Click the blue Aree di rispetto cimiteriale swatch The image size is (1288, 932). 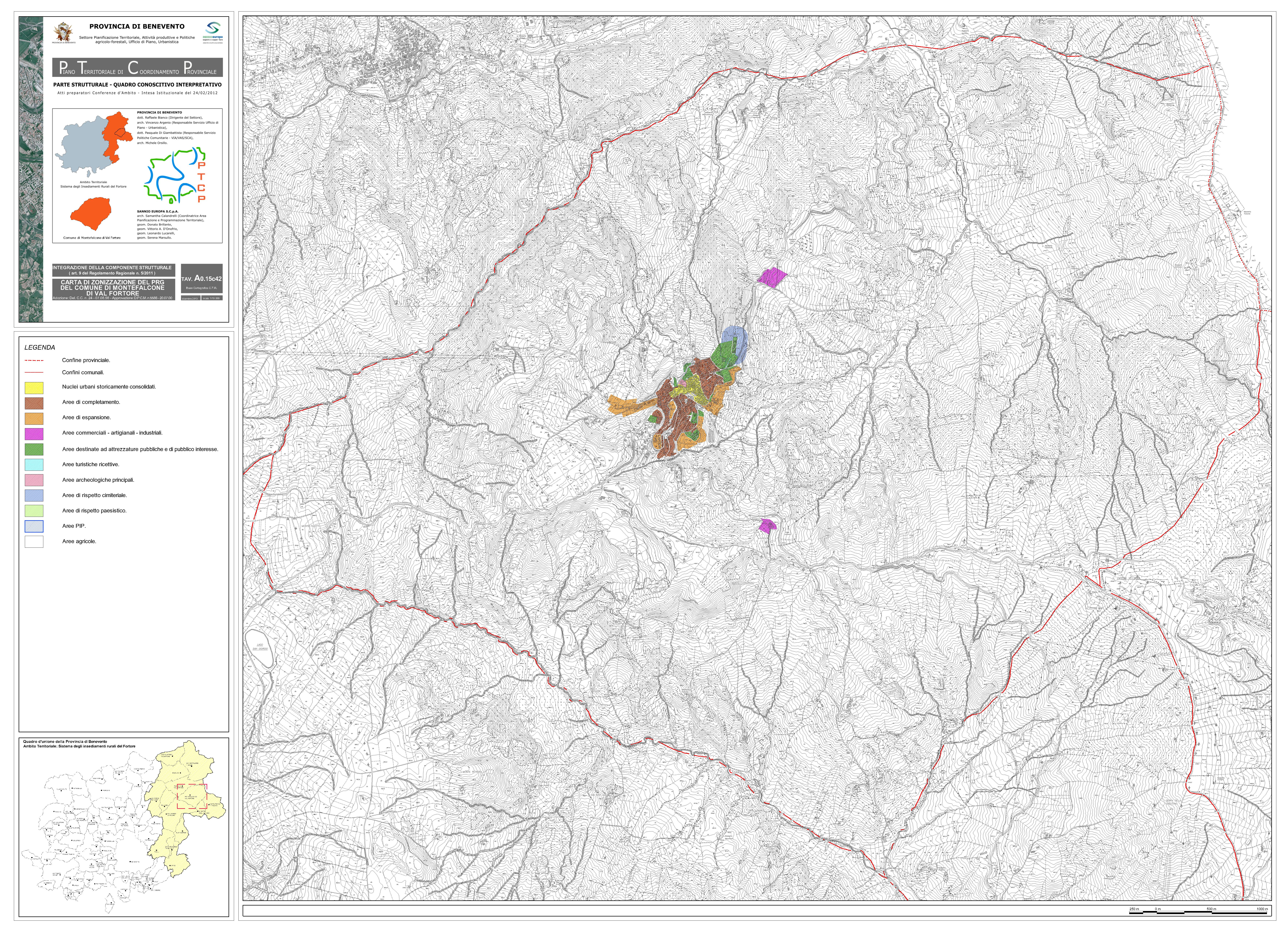[34, 495]
